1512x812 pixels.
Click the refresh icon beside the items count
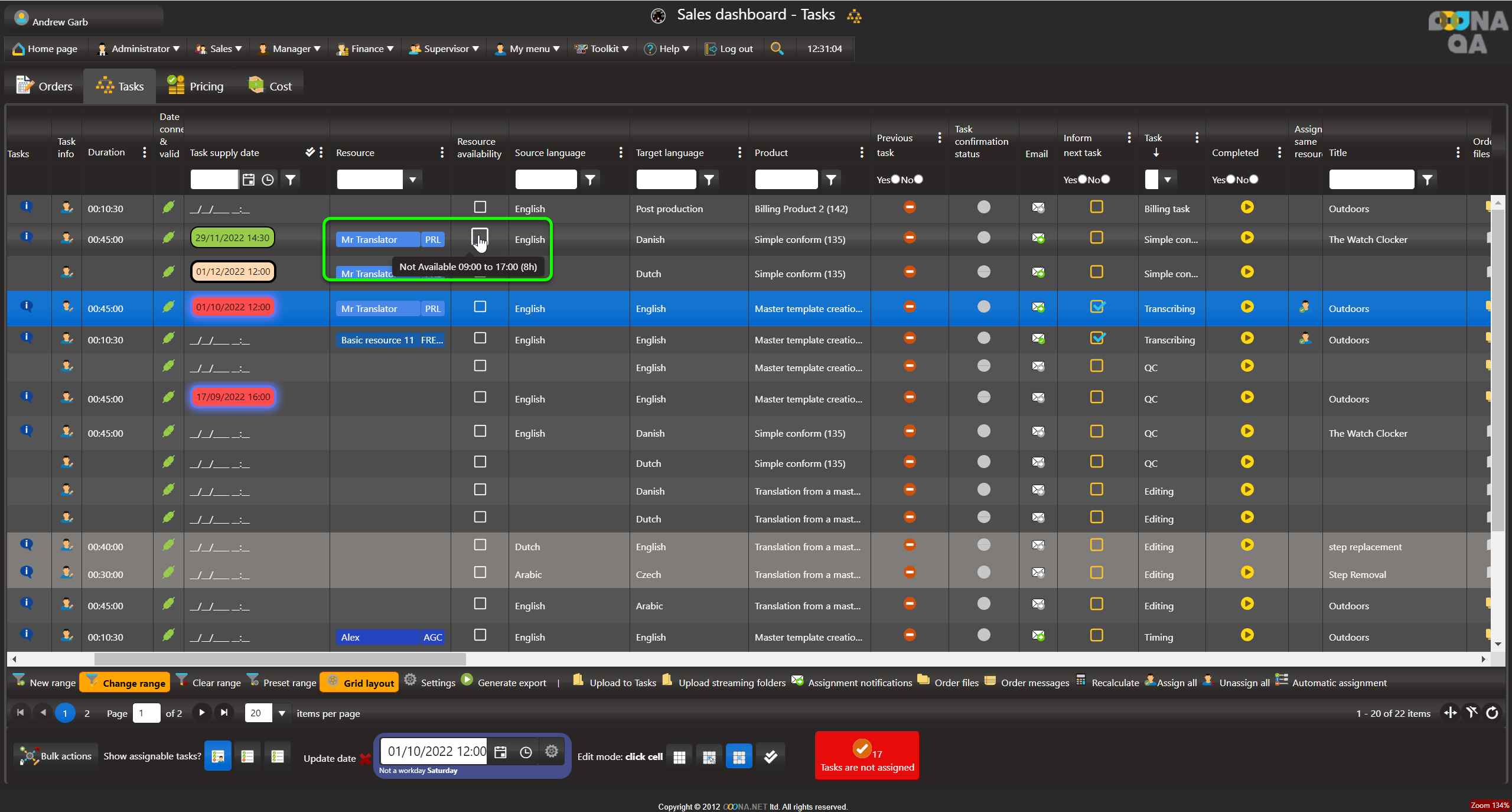tap(1493, 713)
